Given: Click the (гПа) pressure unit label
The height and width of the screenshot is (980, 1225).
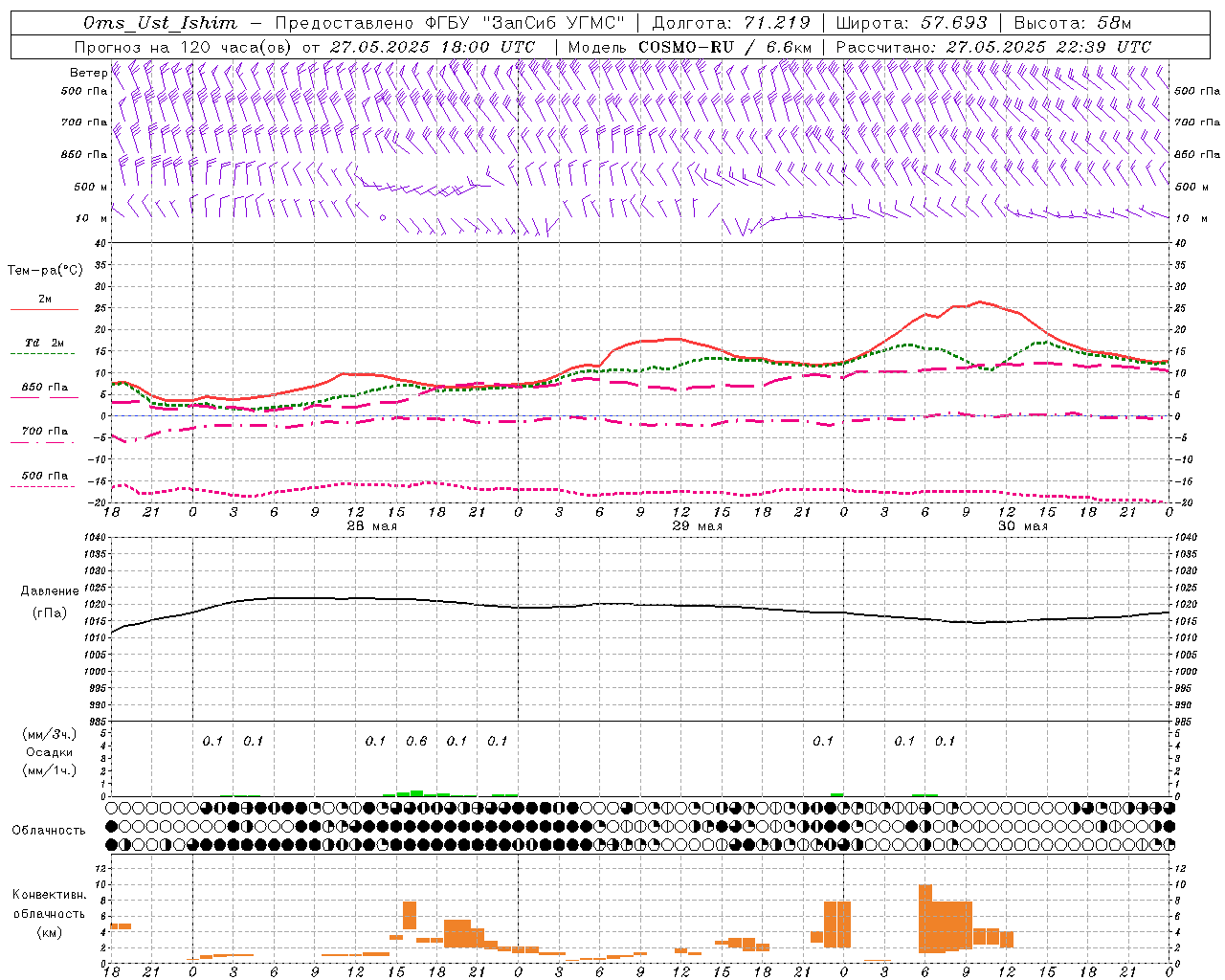Looking at the screenshot, I should [50, 612].
